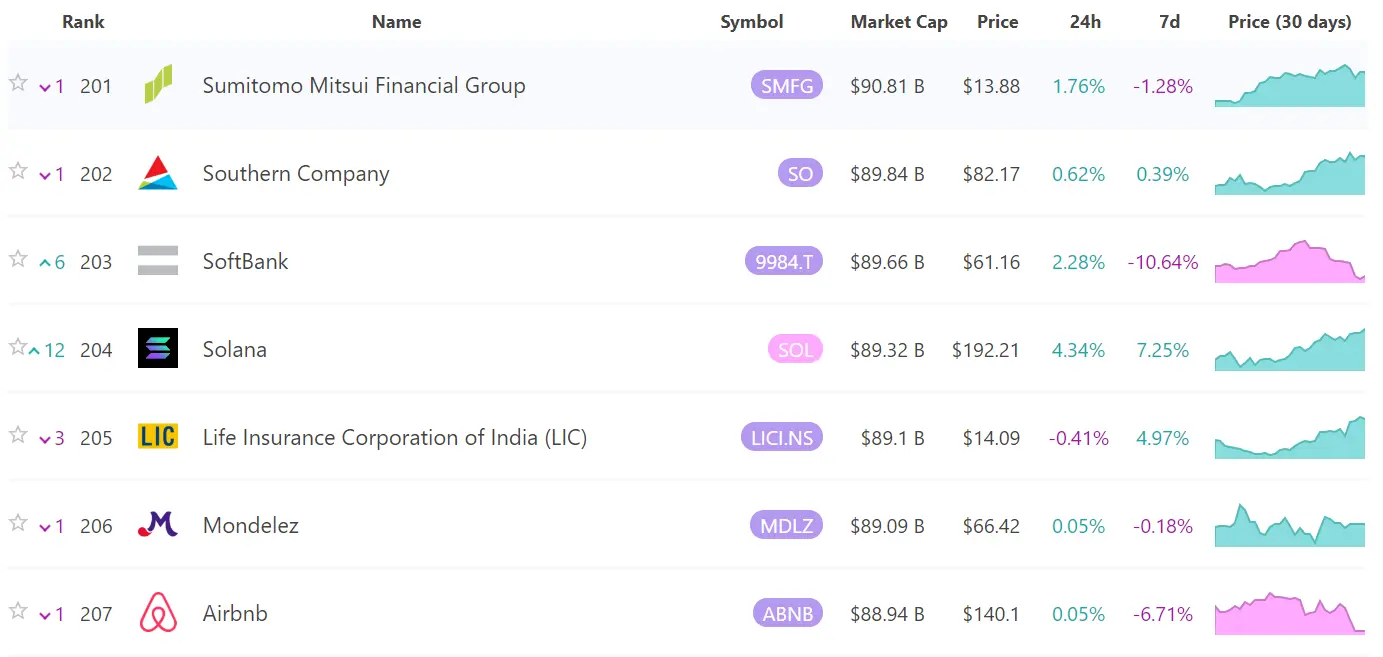
Task: Open Life Insurance Corporation of India link
Action: 394,438
